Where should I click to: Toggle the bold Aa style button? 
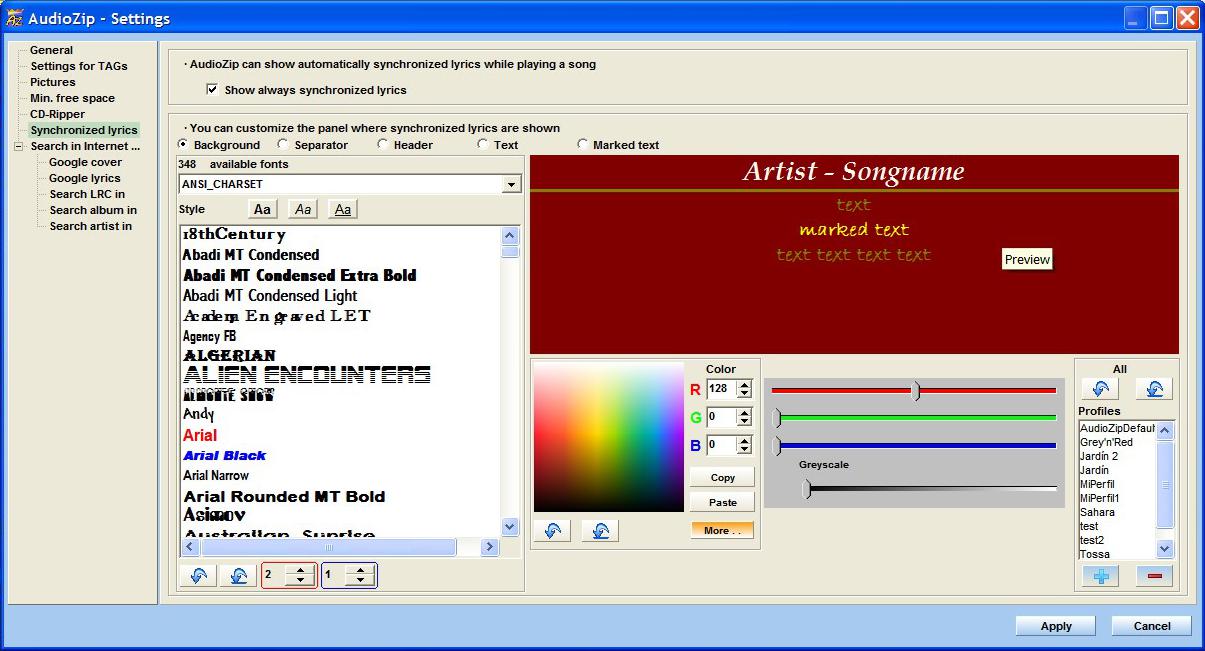click(262, 209)
